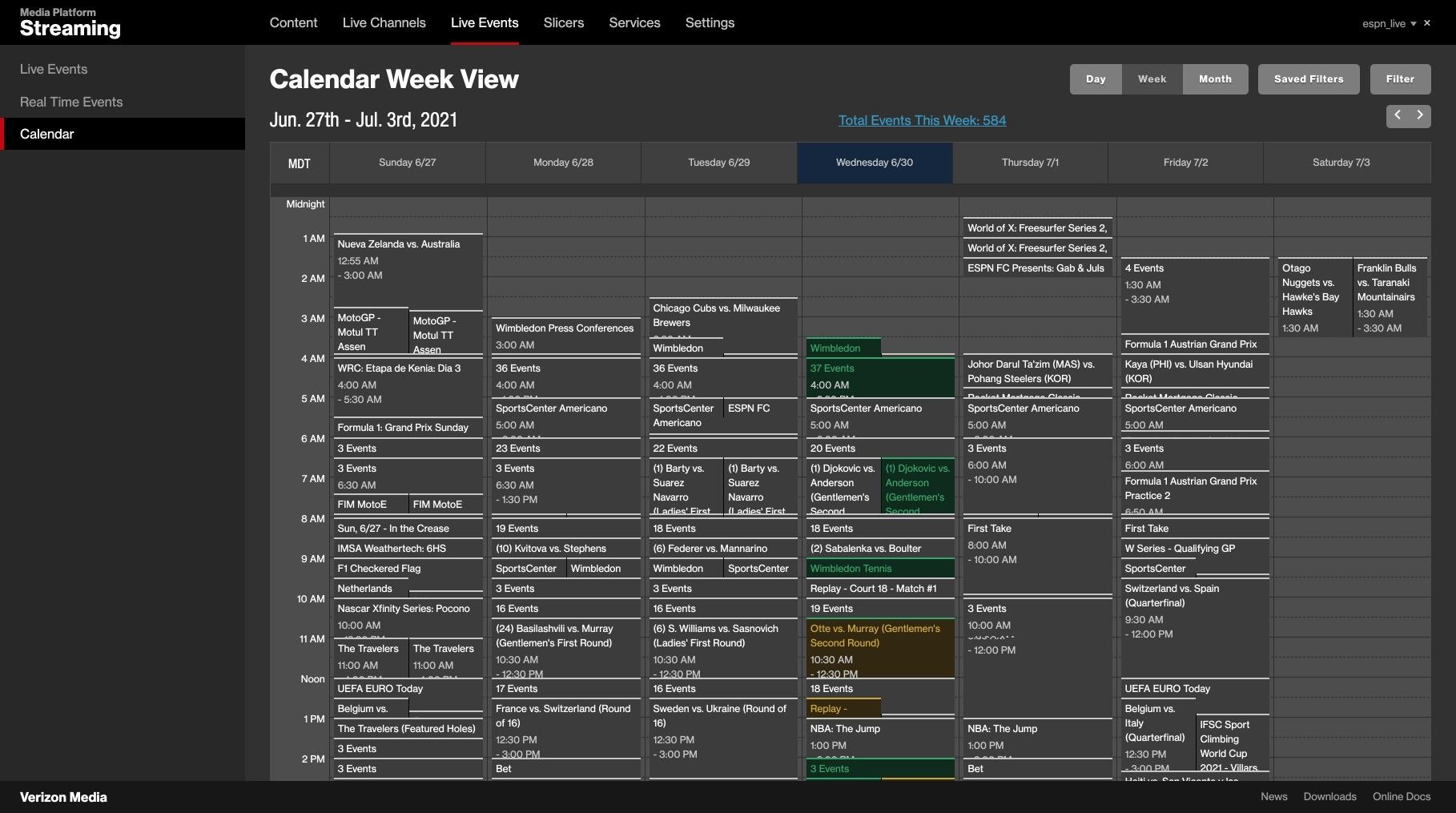
Task: Open Johor Darul Ta'zim vs. Pohang Steelers
Action: [1038, 372]
